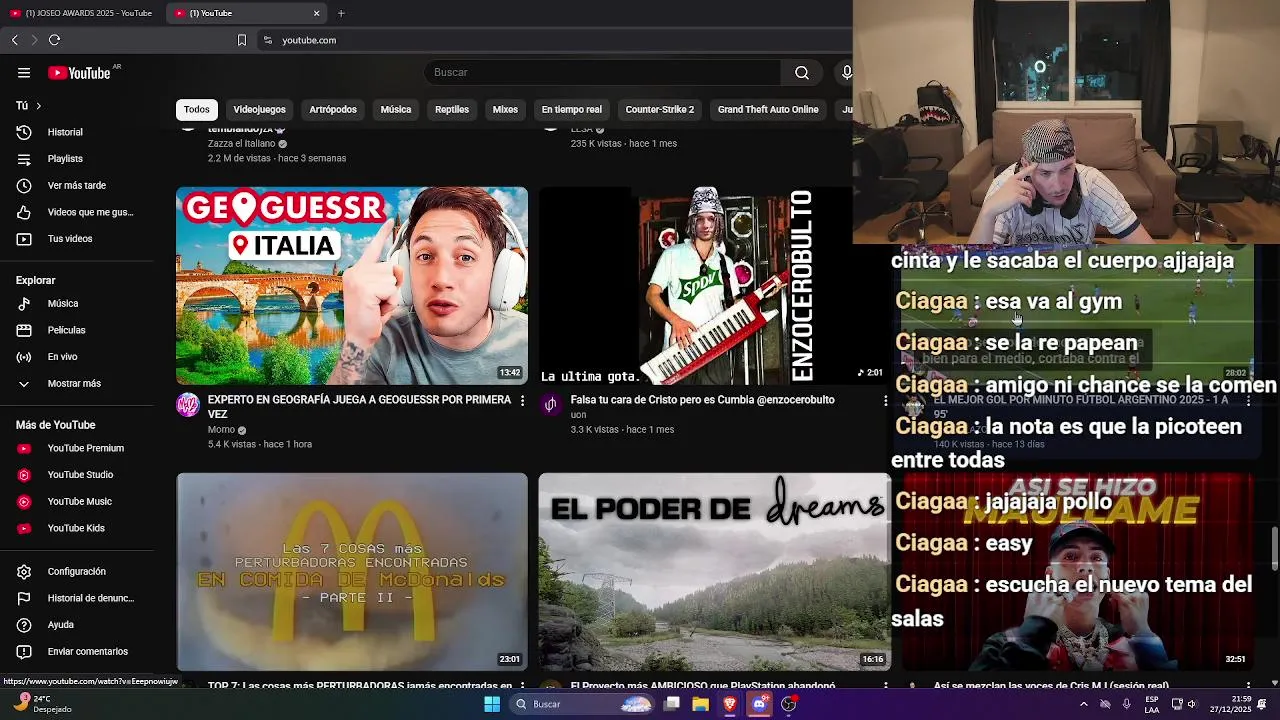Image resolution: width=1280 pixels, height=720 pixels.
Task: Open the YouTube hamburger guide menu
Action: click(24, 73)
